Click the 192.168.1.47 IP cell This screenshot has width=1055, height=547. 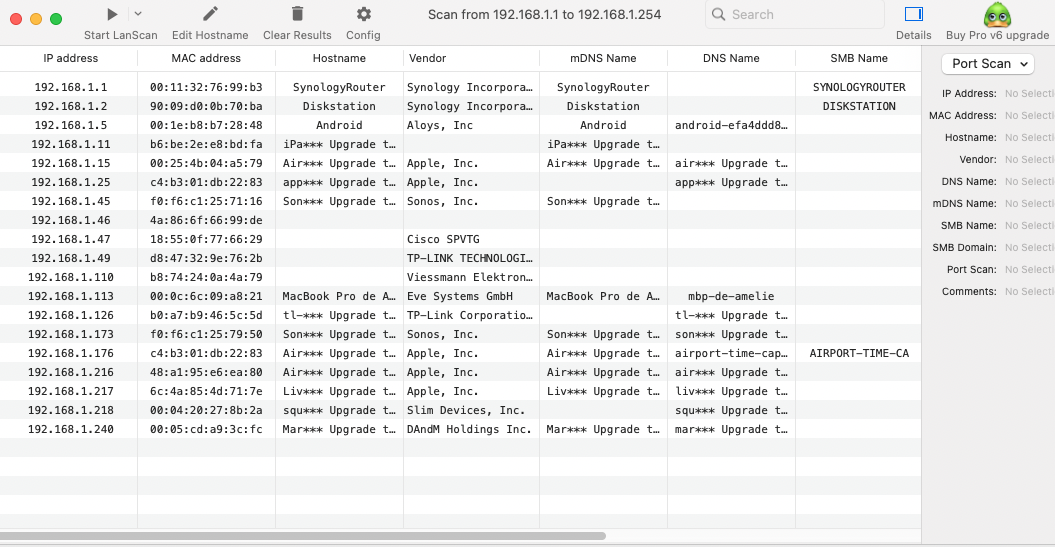tap(71, 239)
